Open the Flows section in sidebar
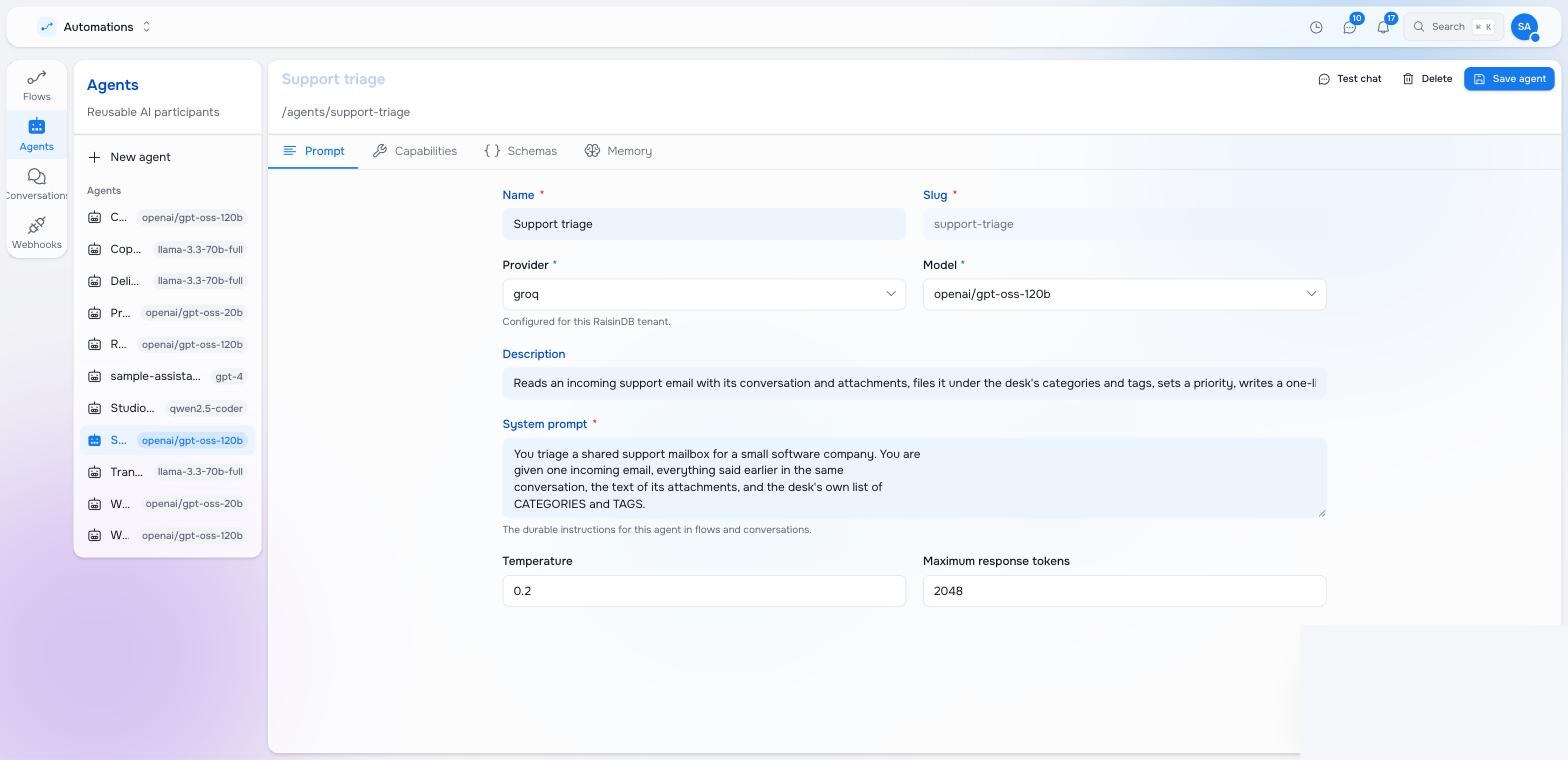Viewport: 1568px width, 760px height. pyautogui.click(x=37, y=85)
